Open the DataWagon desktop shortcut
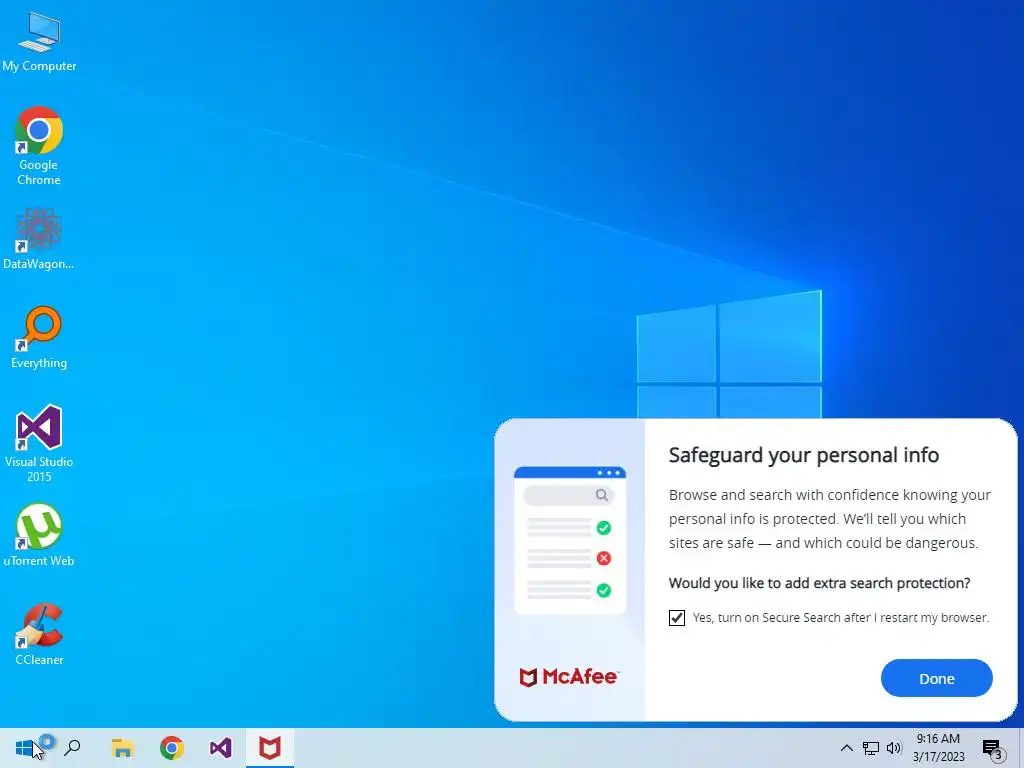1024x768 pixels. tap(39, 238)
